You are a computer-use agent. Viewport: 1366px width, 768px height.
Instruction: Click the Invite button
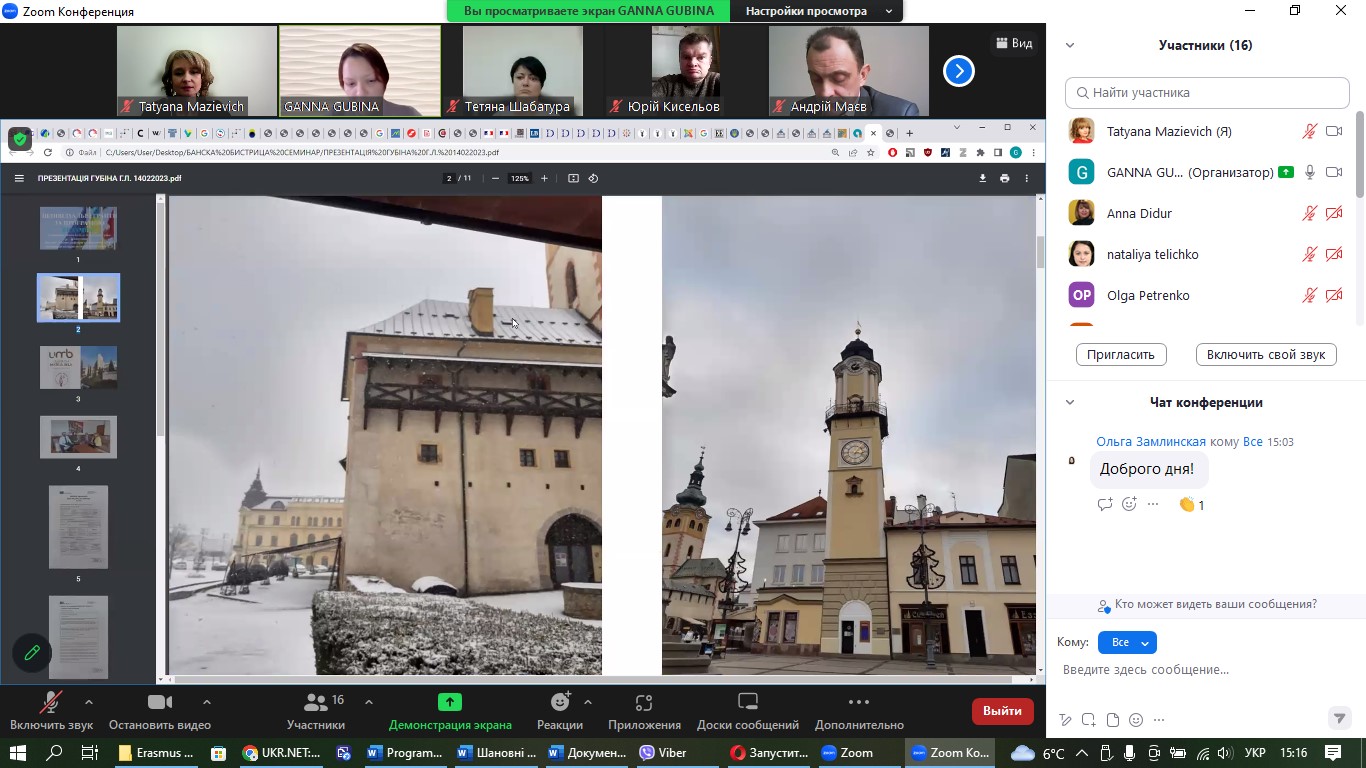pos(1121,355)
